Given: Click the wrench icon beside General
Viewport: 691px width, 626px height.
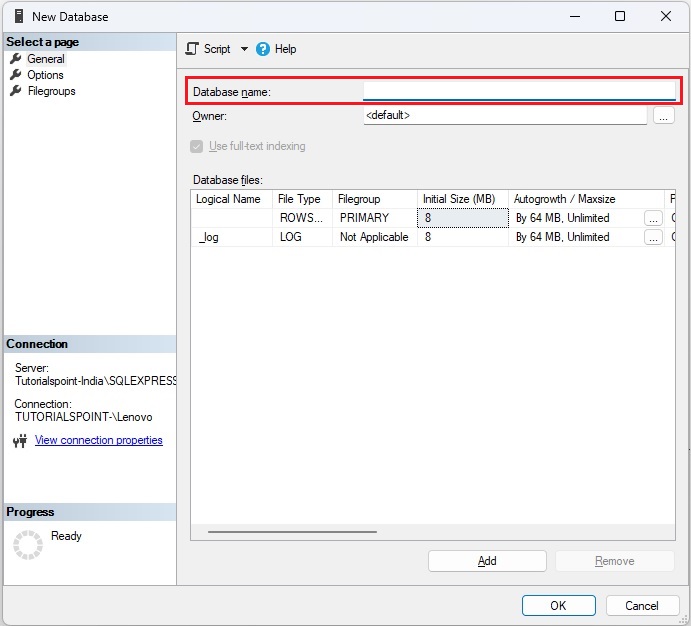Looking at the screenshot, I should click(16, 58).
